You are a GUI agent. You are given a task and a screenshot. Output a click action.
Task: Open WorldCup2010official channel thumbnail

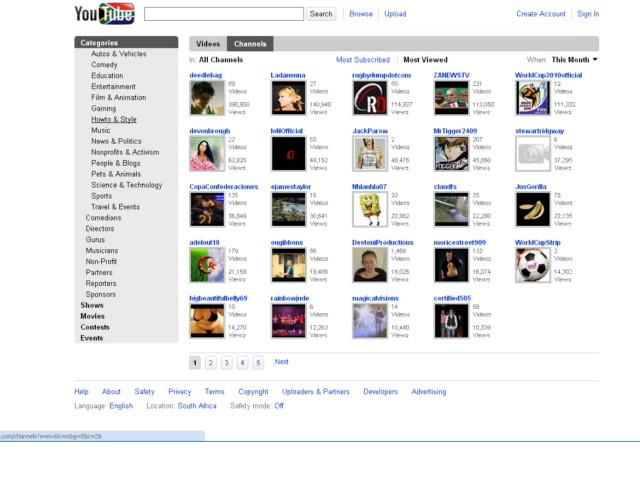532,98
